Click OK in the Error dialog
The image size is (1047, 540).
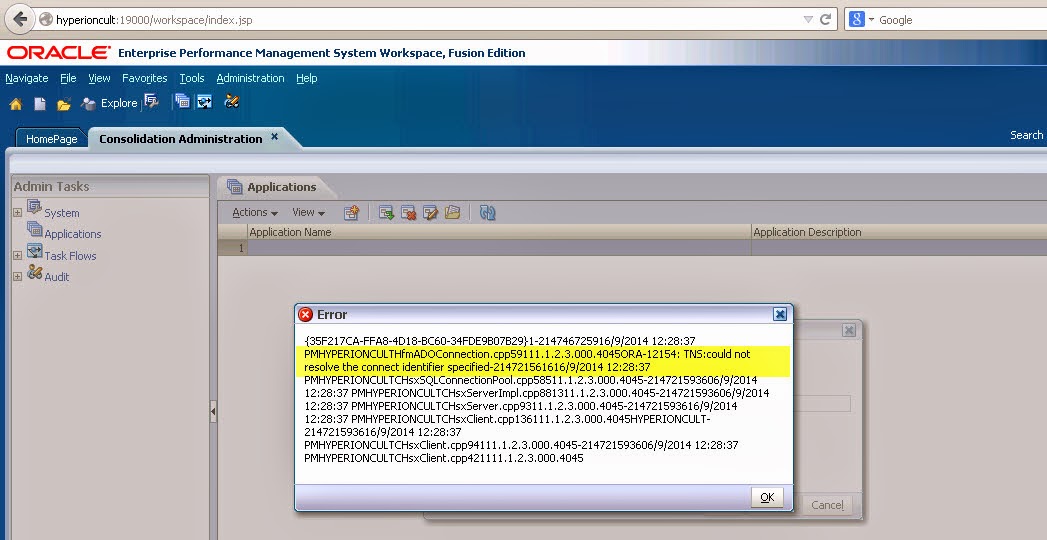pos(767,497)
